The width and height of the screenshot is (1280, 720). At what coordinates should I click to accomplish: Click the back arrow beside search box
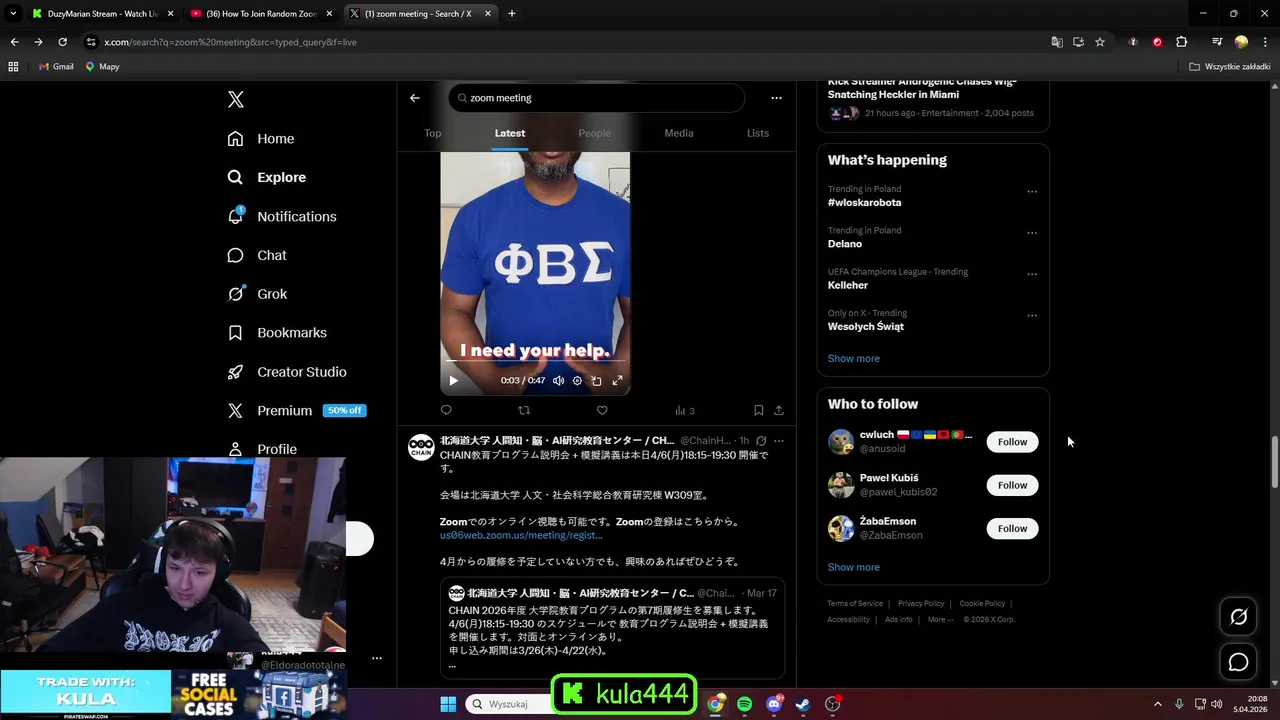[x=415, y=98]
